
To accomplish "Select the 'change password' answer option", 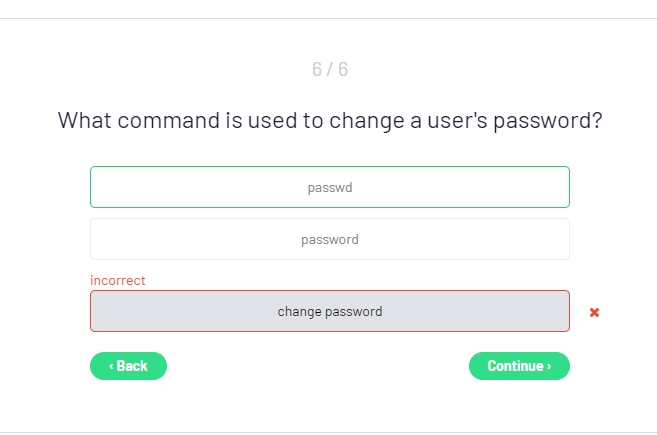I will 330,311.
